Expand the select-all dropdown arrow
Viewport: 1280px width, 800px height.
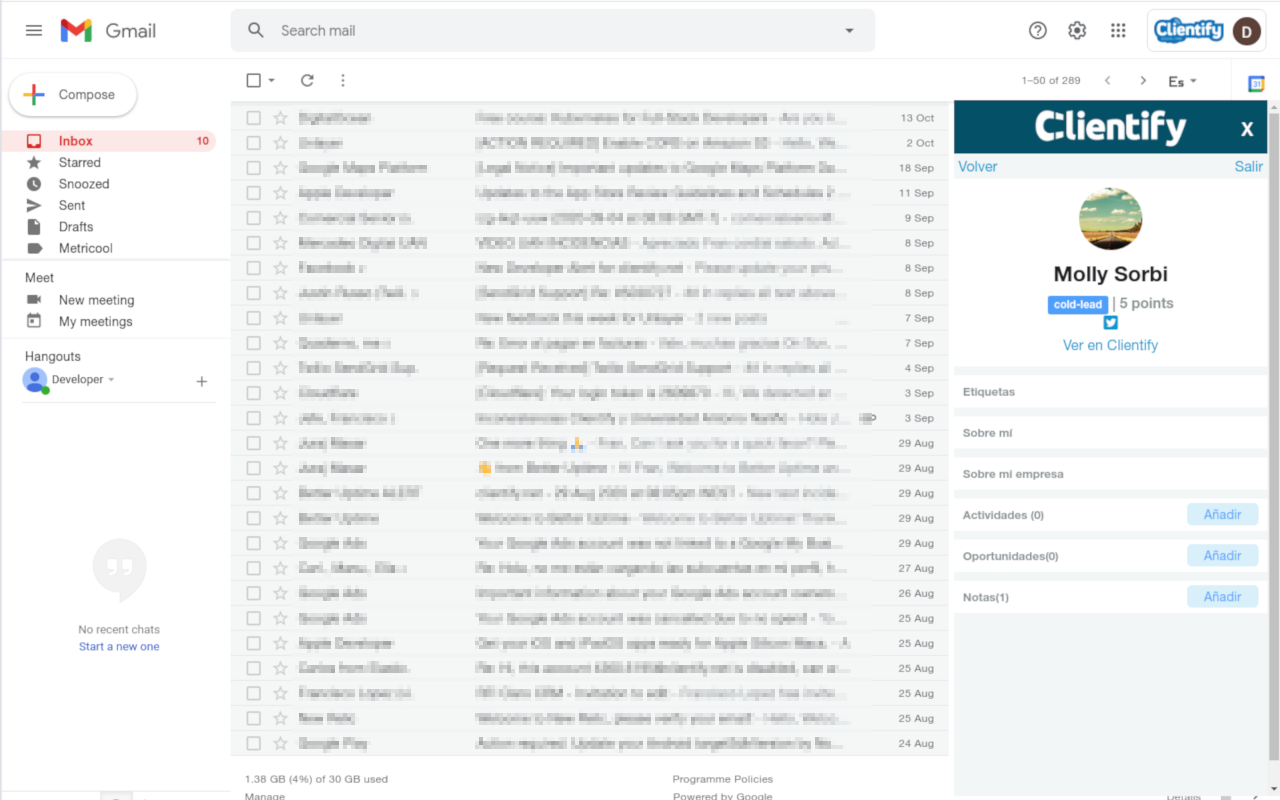(272, 80)
